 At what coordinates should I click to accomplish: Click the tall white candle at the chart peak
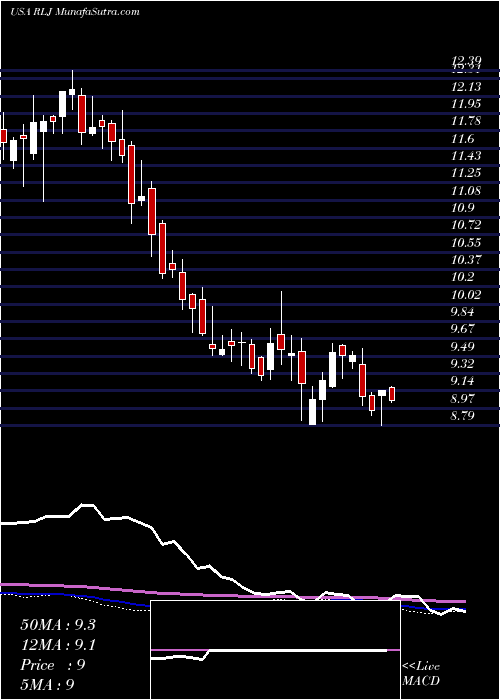click(x=62, y=104)
